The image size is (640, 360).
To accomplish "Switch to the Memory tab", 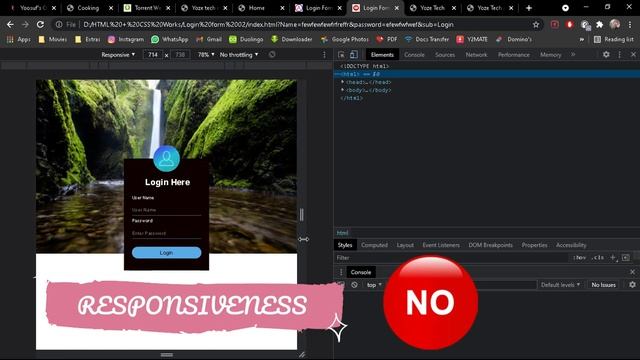I will click(x=551, y=55).
